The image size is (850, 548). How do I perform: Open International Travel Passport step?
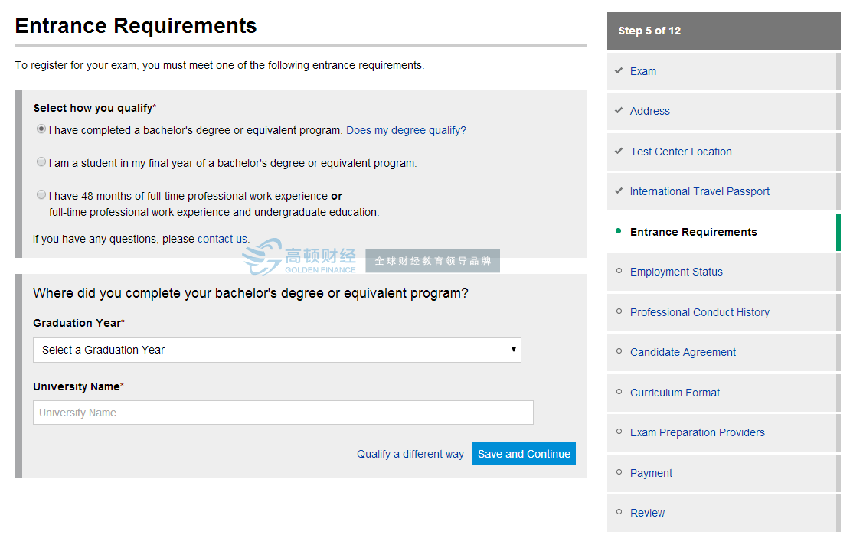[699, 191]
